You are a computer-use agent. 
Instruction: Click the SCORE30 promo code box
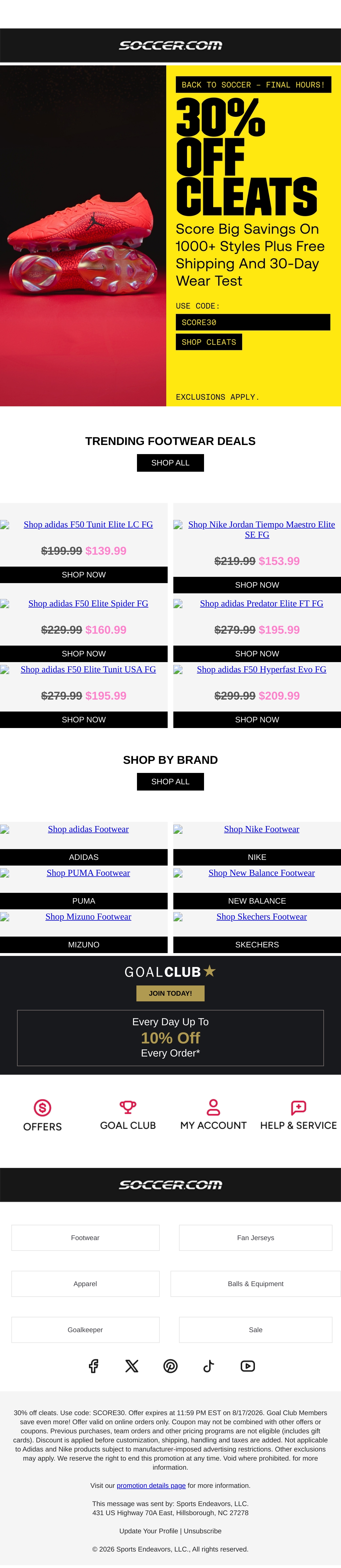click(x=253, y=322)
